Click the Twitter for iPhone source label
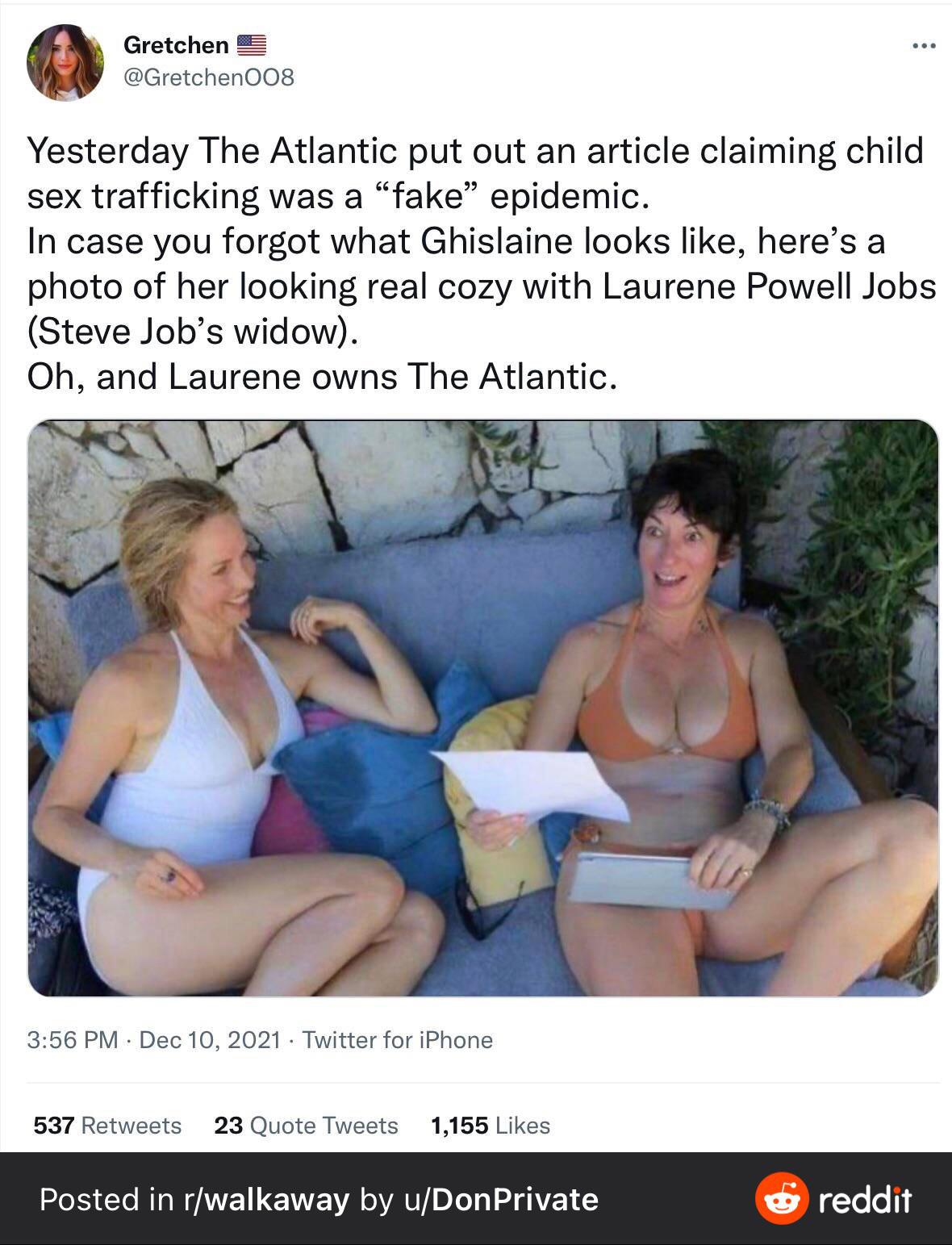 [x=397, y=1039]
